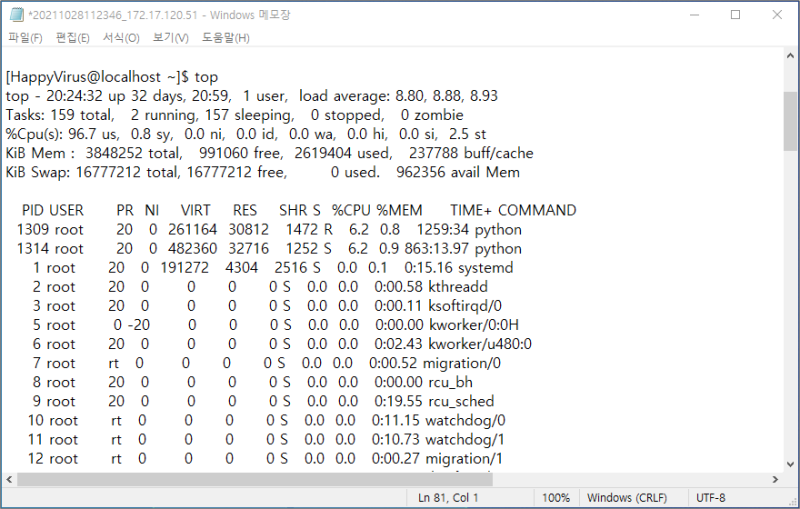Click the '1259:34' time value
This screenshot has height=509, width=800.
coord(443,230)
